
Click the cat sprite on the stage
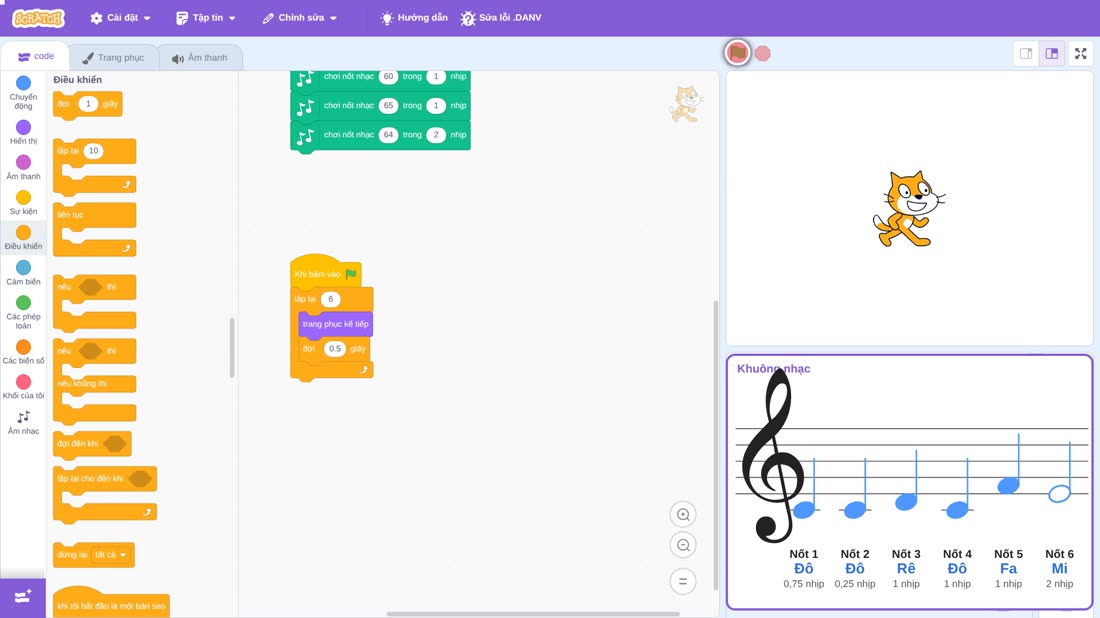[x=908, y=209]
